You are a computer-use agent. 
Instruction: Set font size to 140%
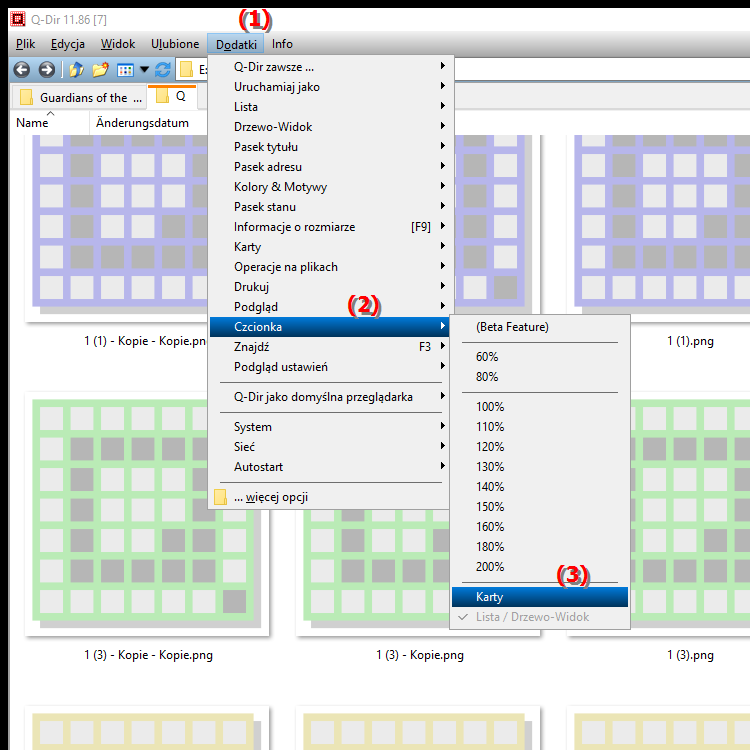click(540, 487)
